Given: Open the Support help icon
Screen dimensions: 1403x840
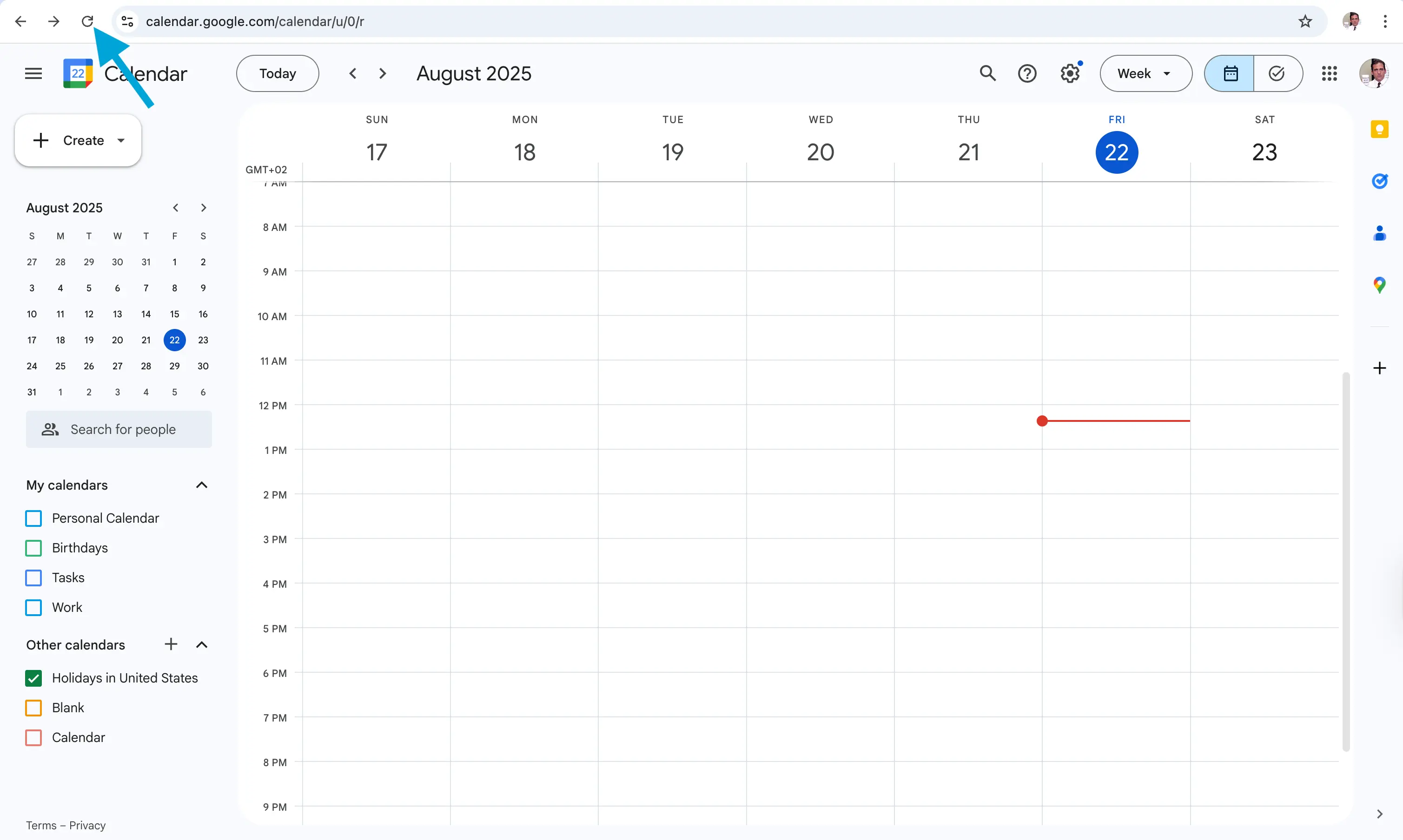Looking at the screenshot, I should pyautogui.click(x=1027, y=73).
